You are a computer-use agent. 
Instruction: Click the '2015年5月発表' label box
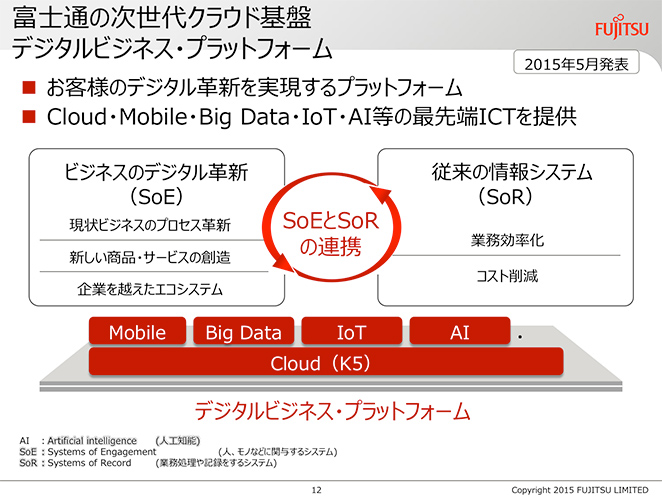point(576,63)
